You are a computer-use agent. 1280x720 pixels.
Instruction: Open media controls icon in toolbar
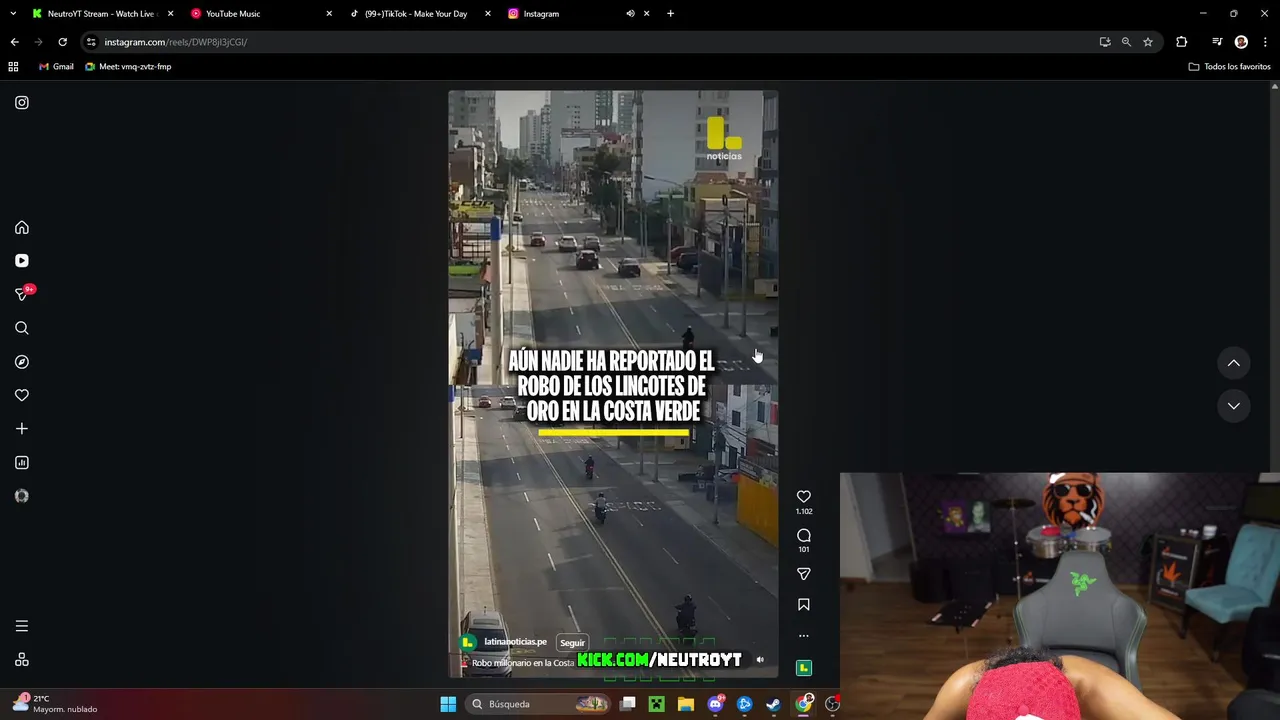tap(1217, 42)
